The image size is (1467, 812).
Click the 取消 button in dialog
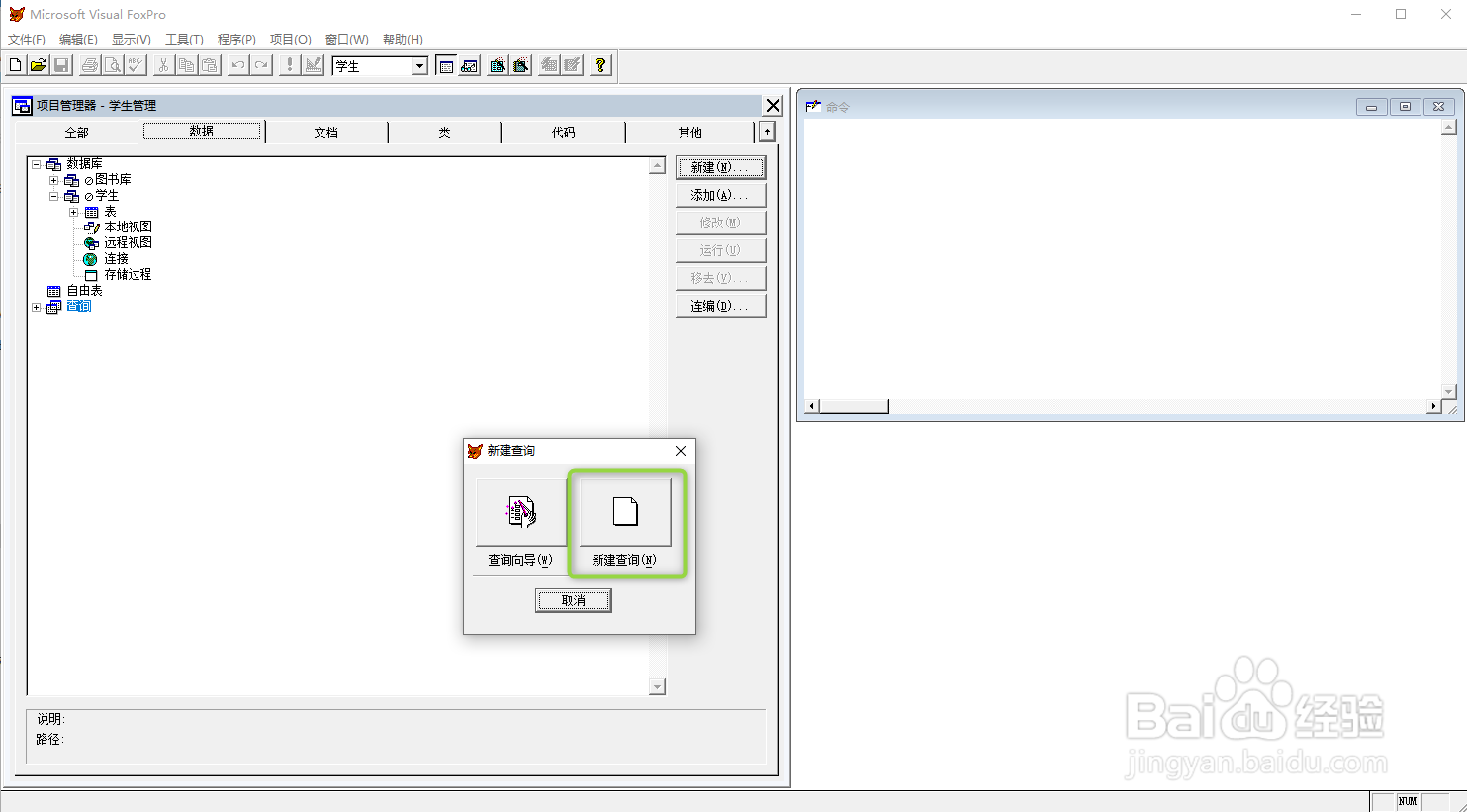(574, 600)
